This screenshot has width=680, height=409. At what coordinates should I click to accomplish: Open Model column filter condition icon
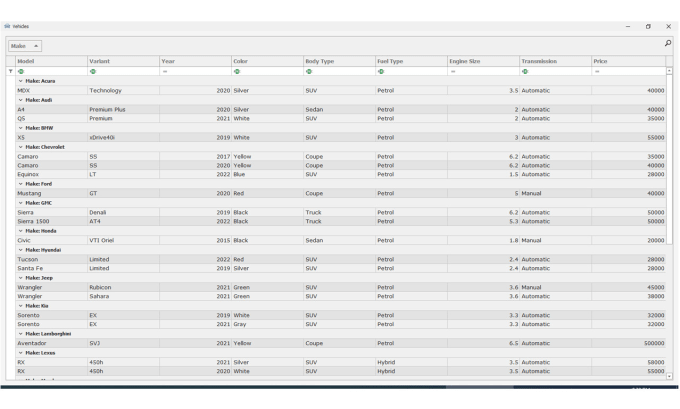(x=21, y=71)
